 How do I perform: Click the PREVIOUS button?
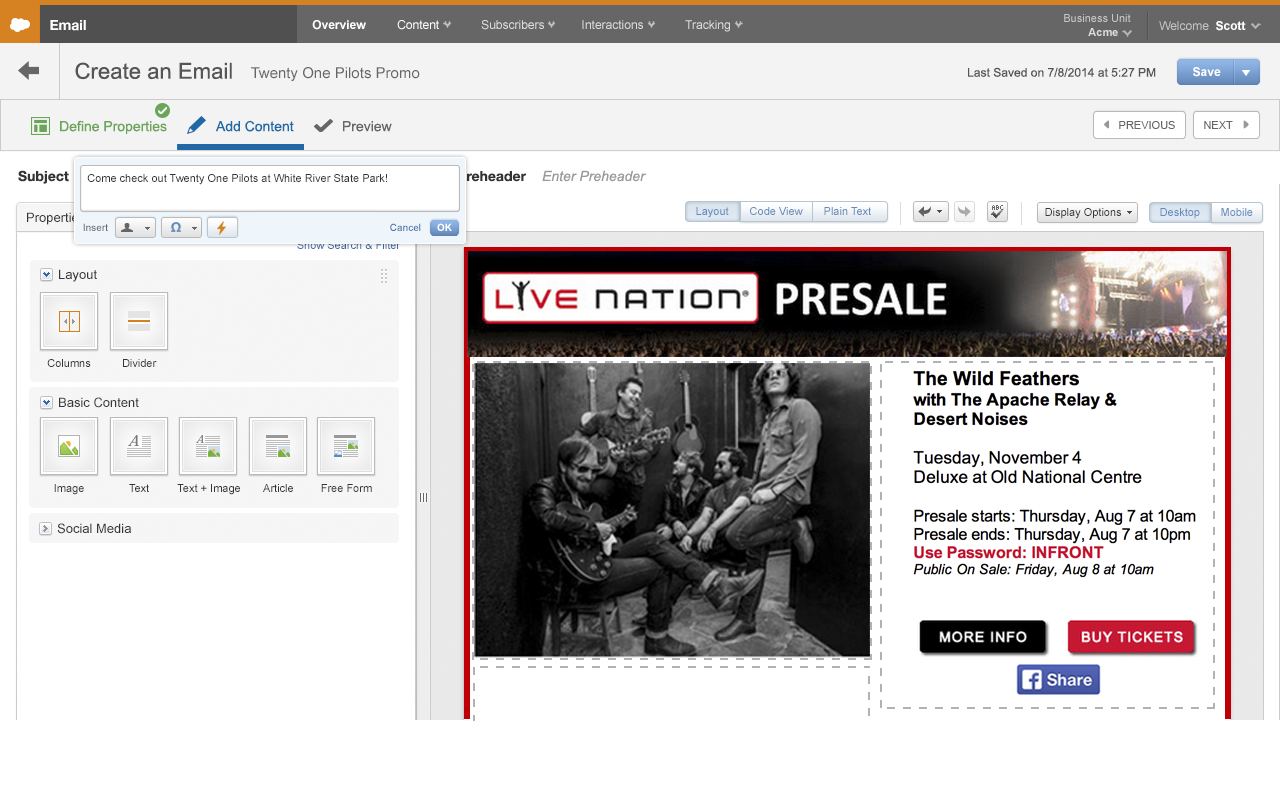[x=1139, y=125]
